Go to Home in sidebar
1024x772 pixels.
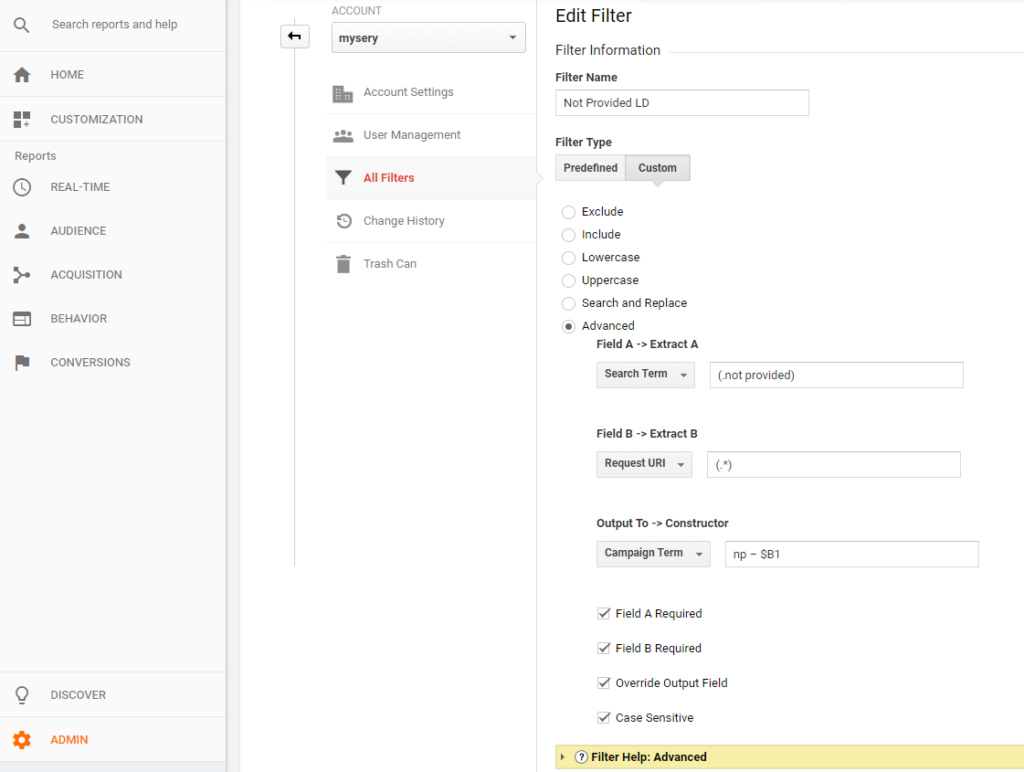click(x=67, y=75)
